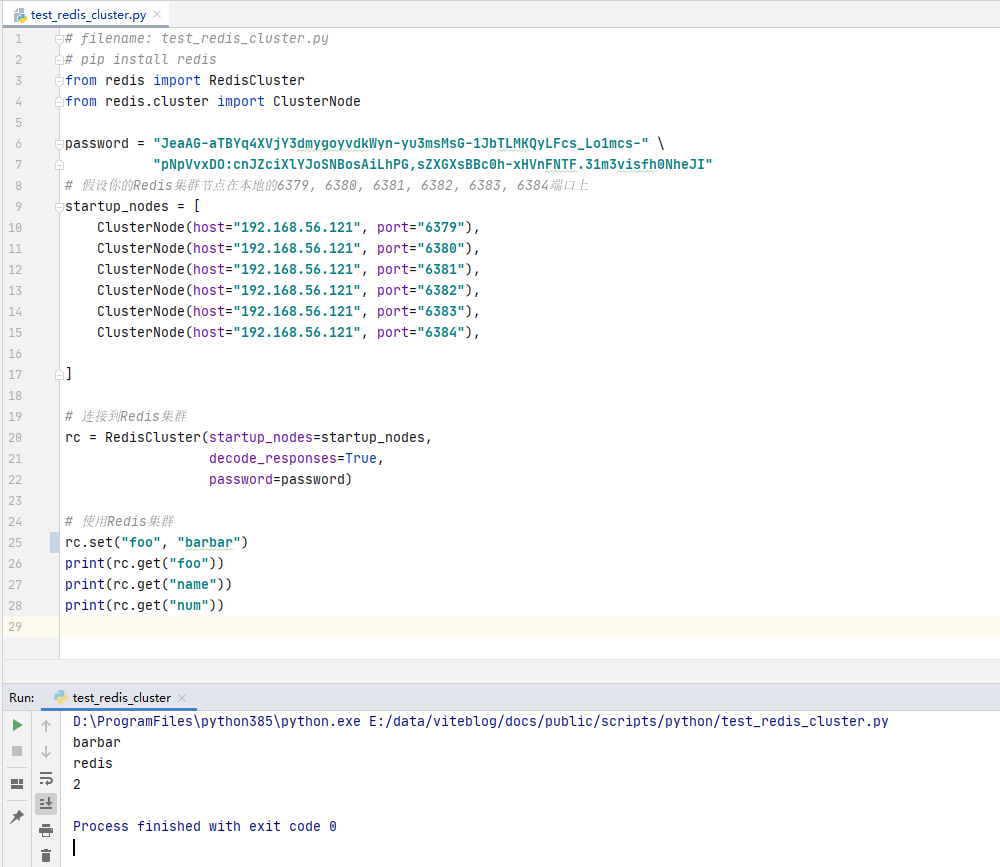
Task: Click decode_responses=True on line 21
Action: tap(293, 459)
